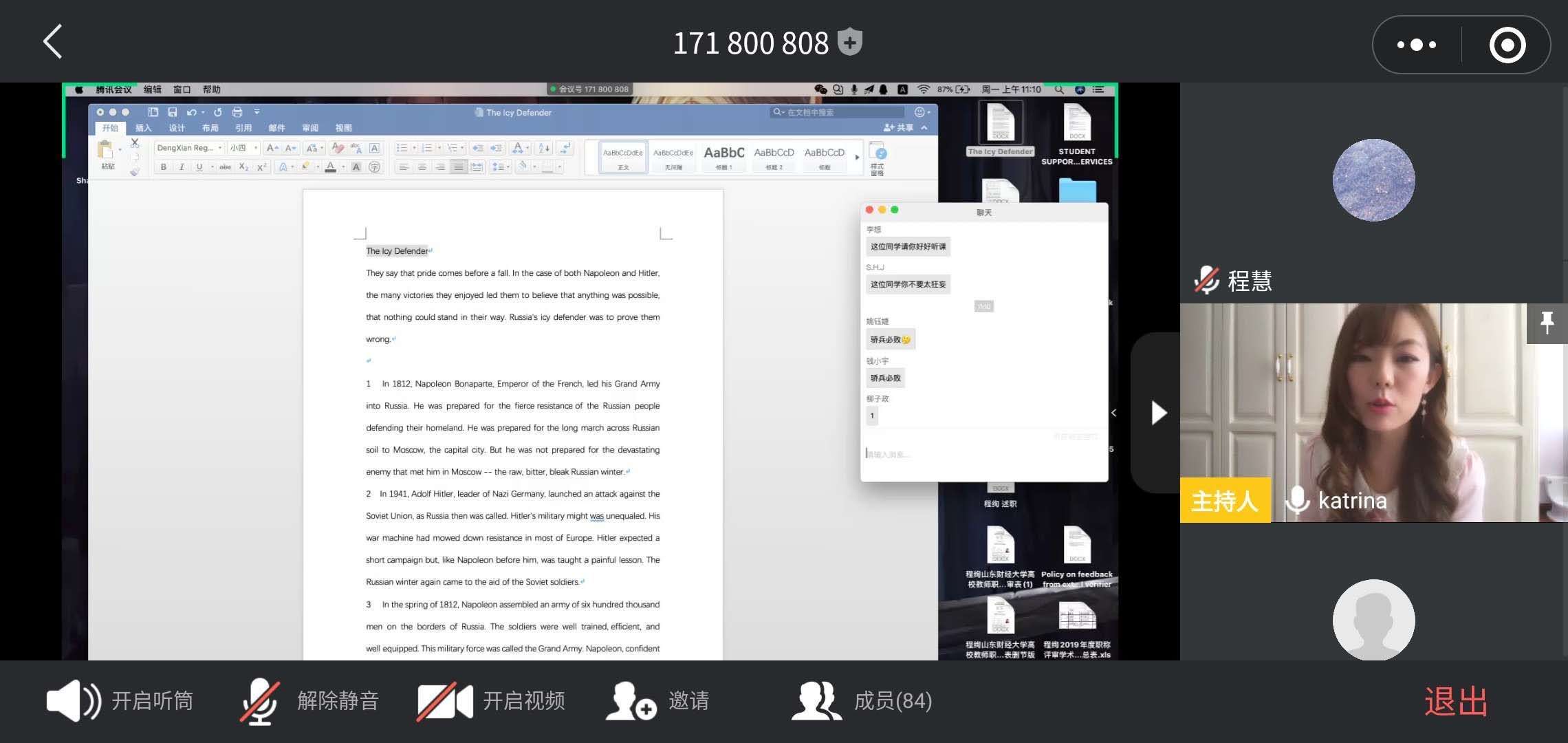Screen dimensions: 1568x743
Task: Tap the shield icon beside meeting number
Action: coord(850,42)
